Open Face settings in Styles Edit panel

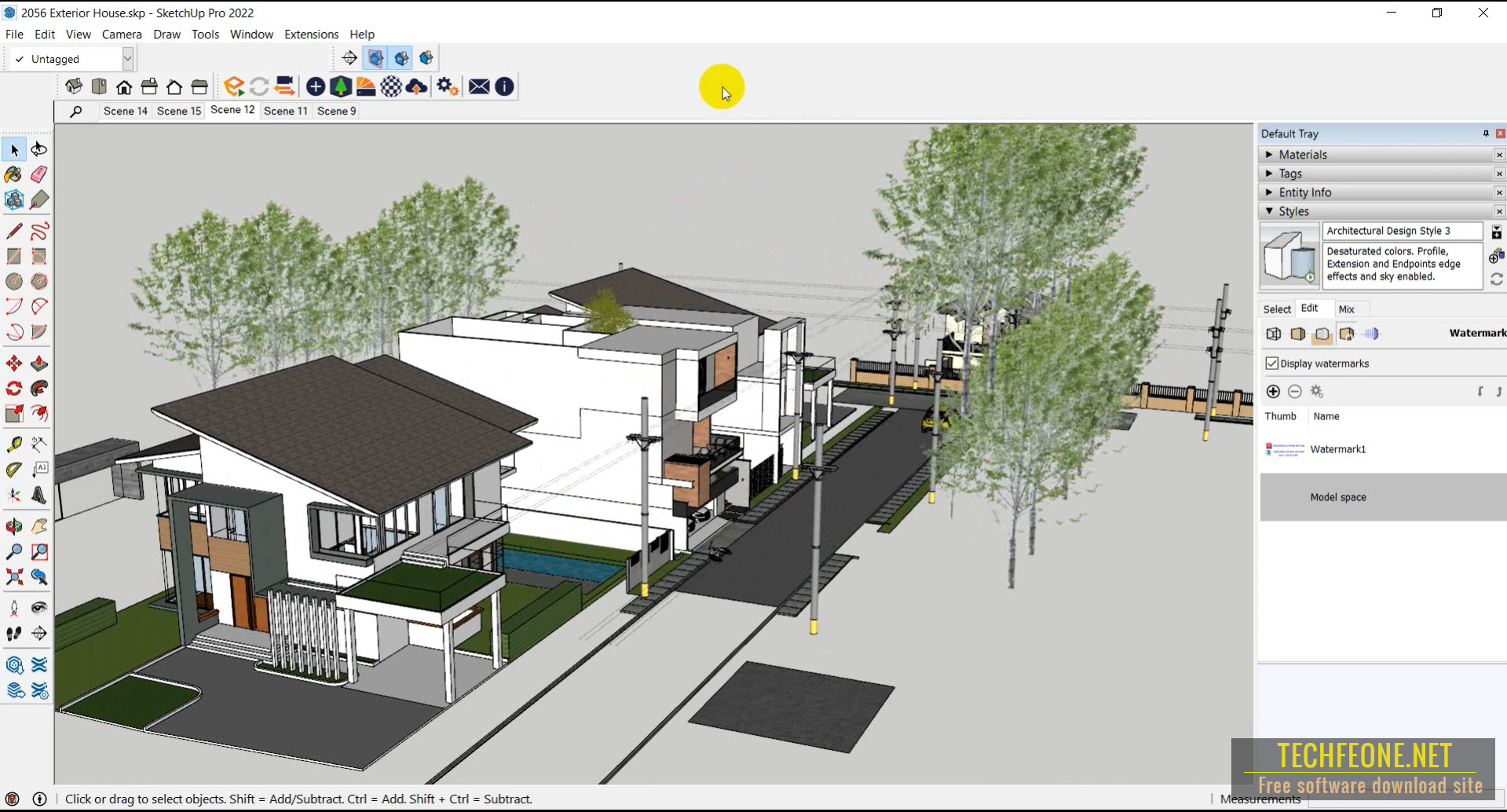tap(1297, 334)
